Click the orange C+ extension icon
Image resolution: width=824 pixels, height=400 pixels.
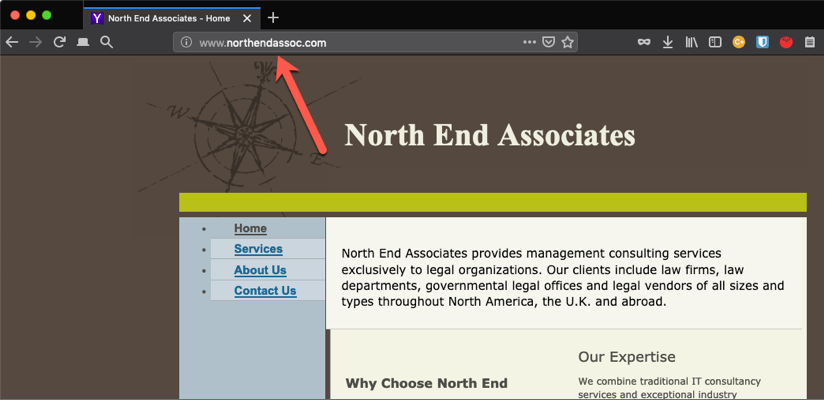click(x=738, y=43)
